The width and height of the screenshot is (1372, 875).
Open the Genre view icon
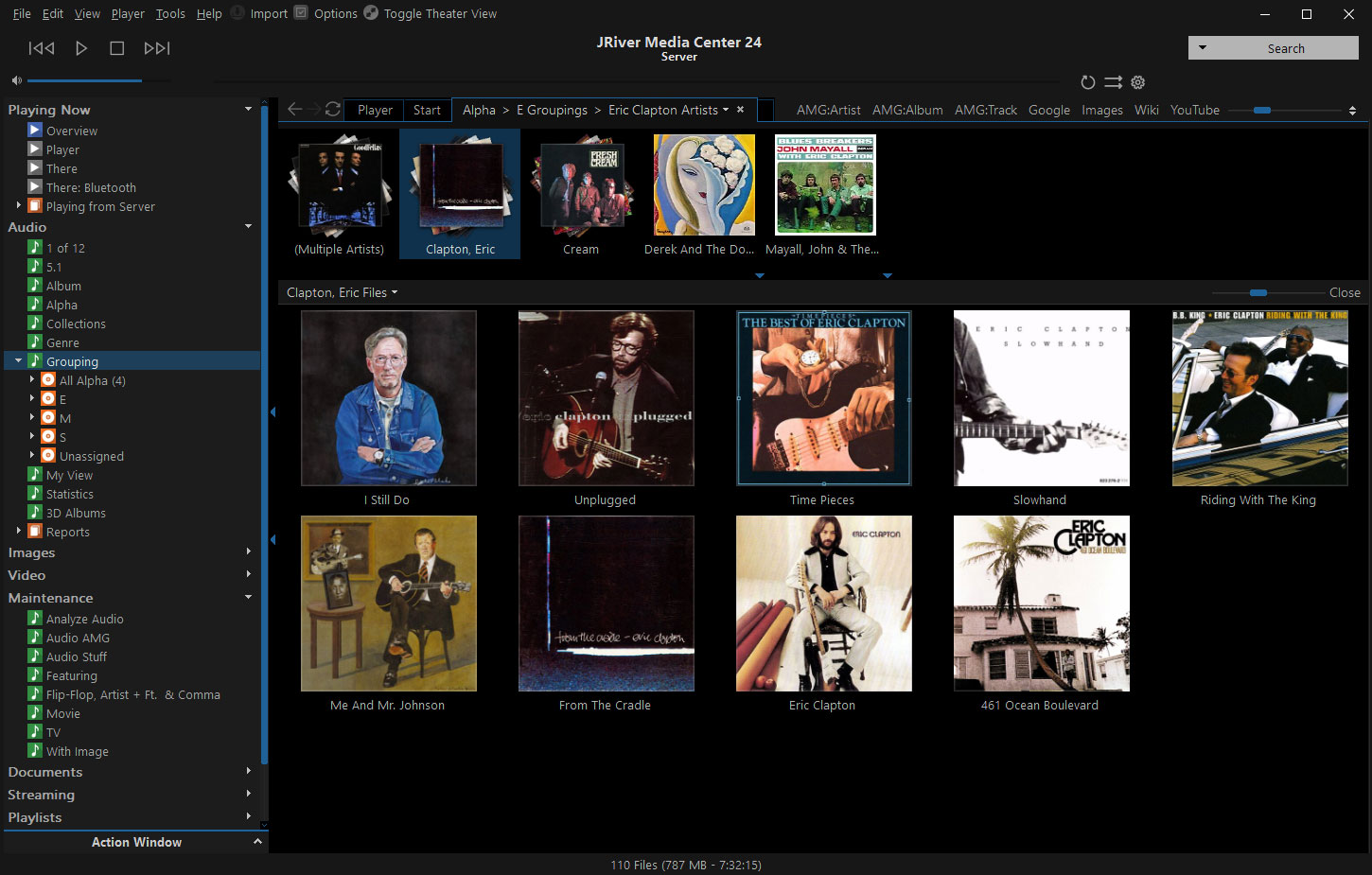tap(35, 341)
